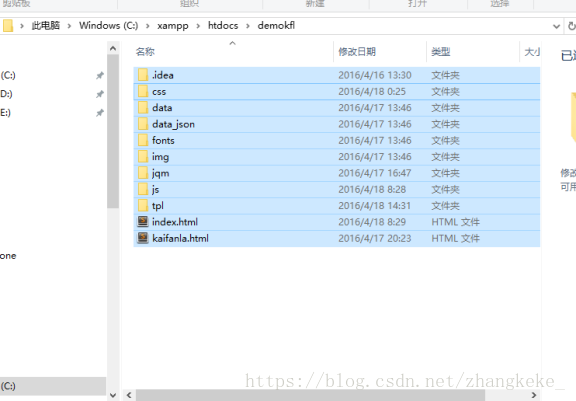The height and width of the screenshot is (401, 576).
Task: Sort by 名称 column header
Action: (x=145, y=52)
